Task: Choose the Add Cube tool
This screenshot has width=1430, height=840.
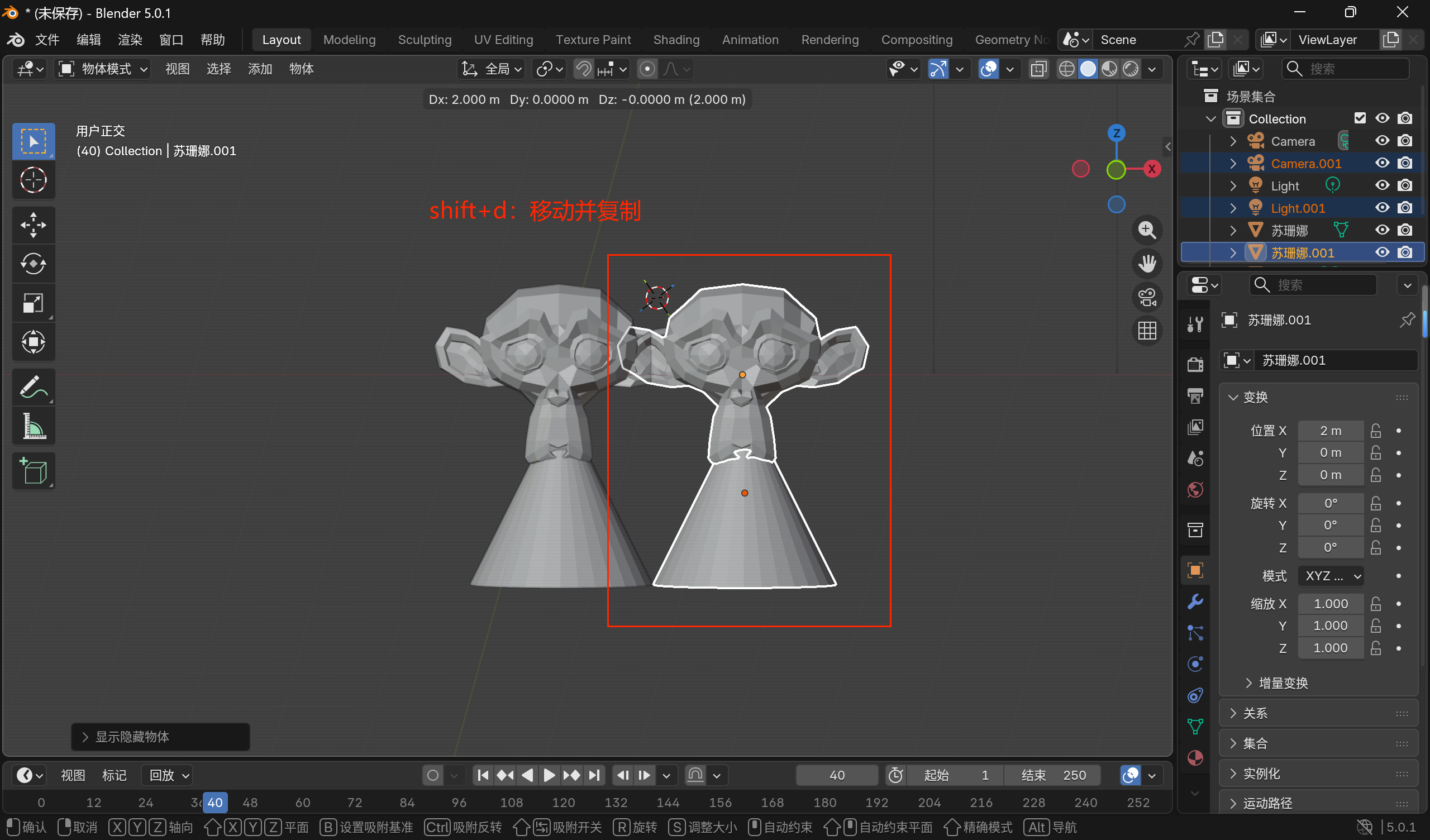Action: [x=34, y=471]
